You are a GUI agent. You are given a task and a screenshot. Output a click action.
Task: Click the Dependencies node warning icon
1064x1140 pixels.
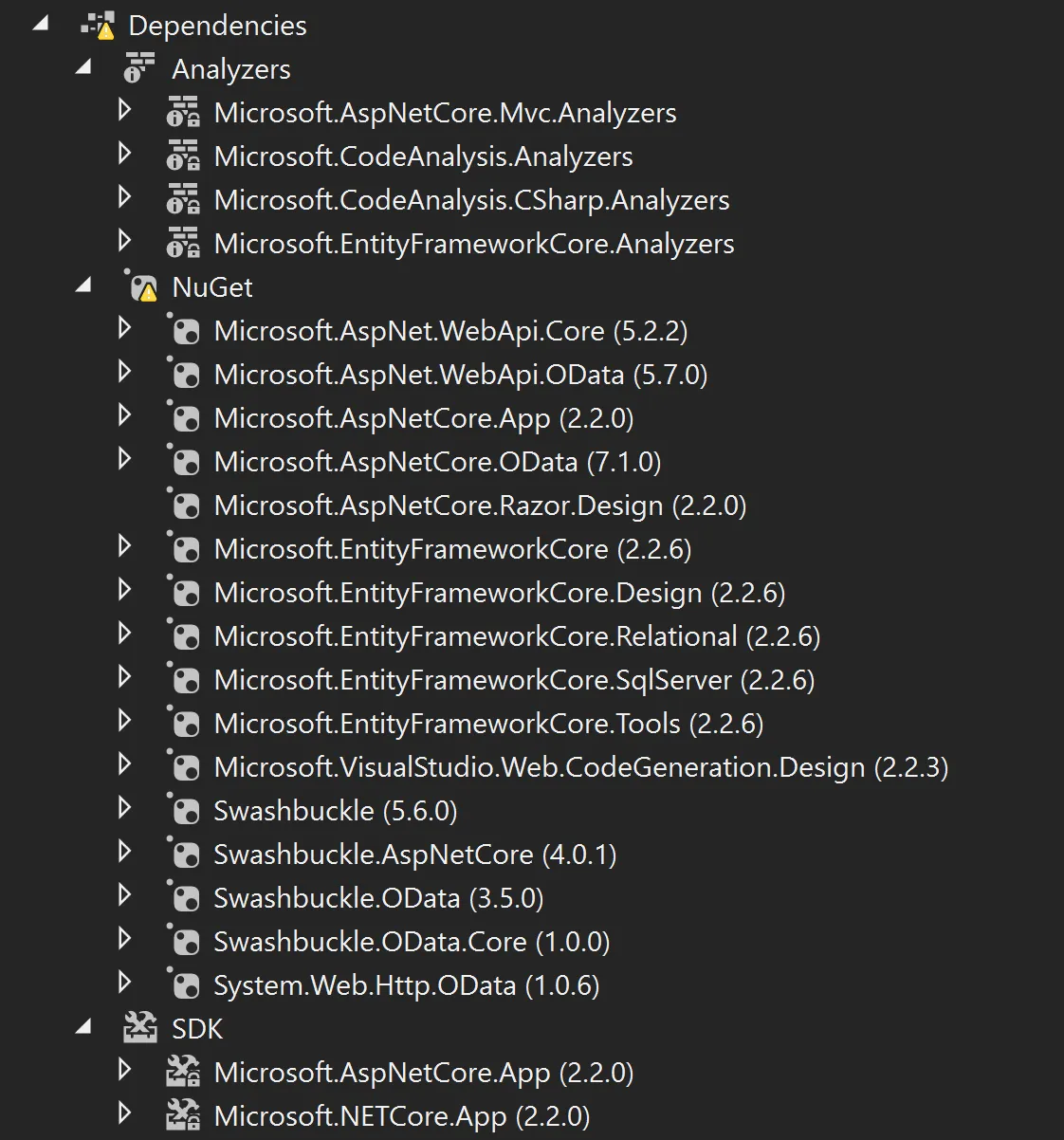point(97,26)
